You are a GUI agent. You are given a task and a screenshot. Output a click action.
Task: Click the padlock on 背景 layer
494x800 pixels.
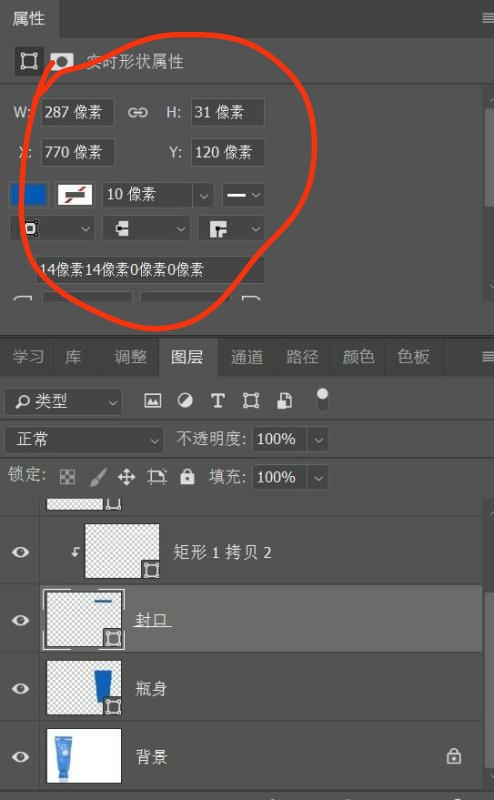point(454,756)
